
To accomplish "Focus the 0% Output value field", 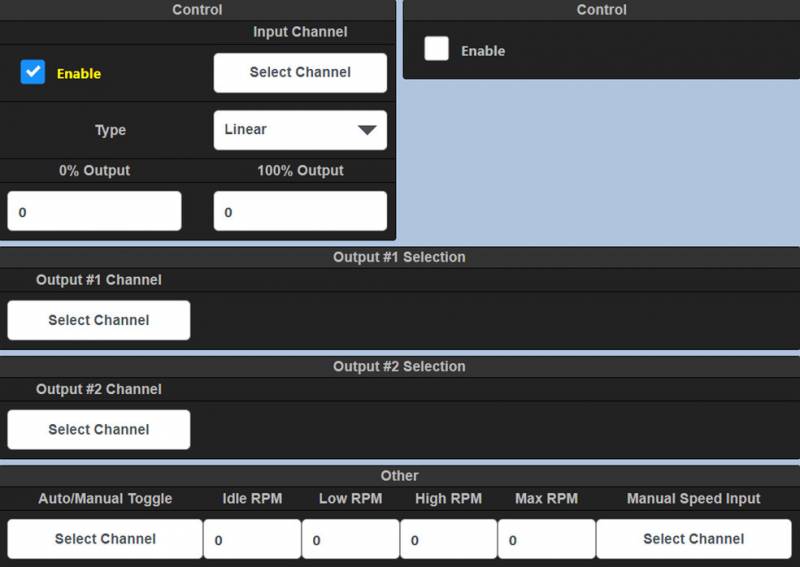I will pos(94,212).
